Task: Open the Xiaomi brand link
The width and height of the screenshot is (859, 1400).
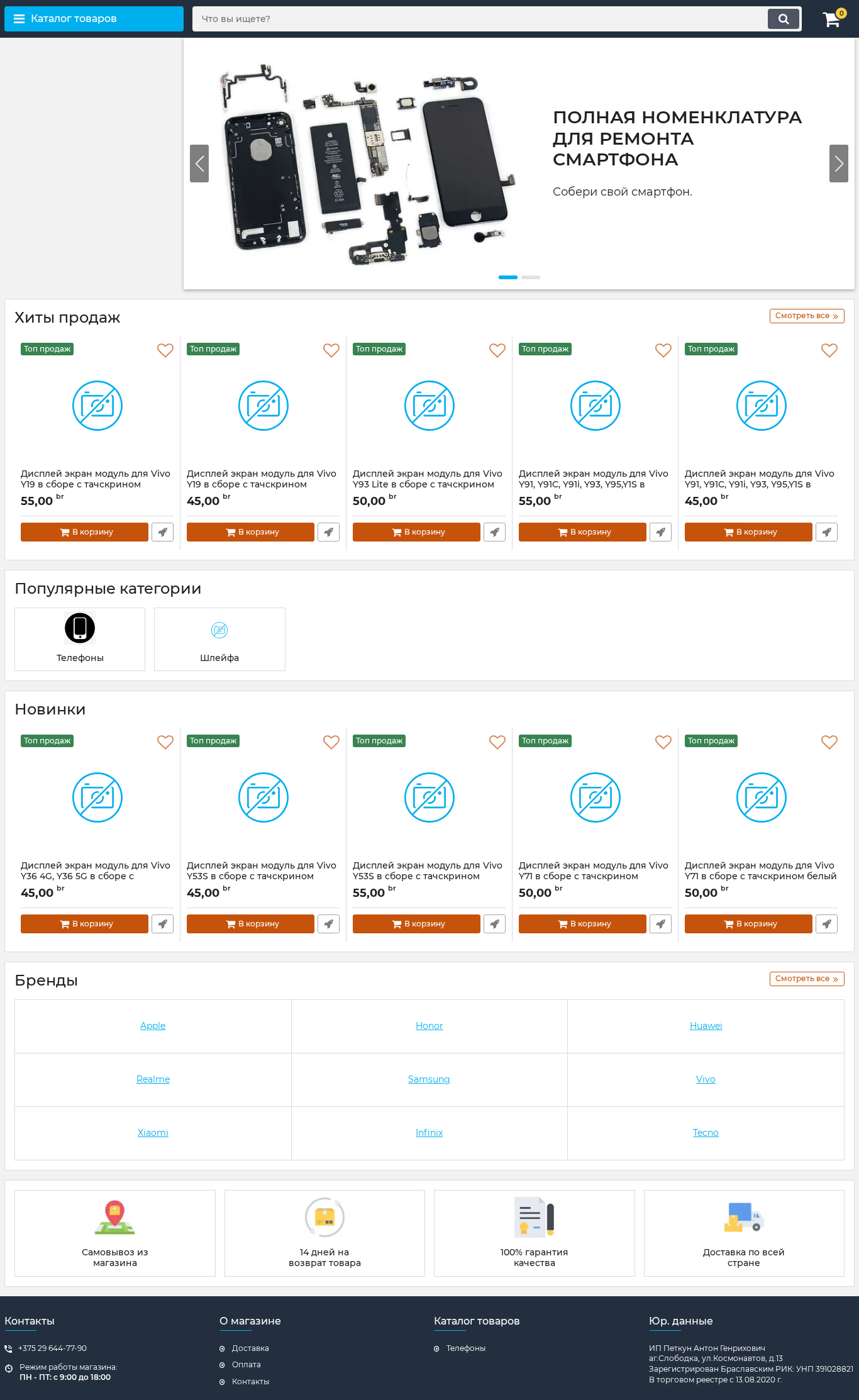Action: pyautogui.click(x=153, y=1133)
